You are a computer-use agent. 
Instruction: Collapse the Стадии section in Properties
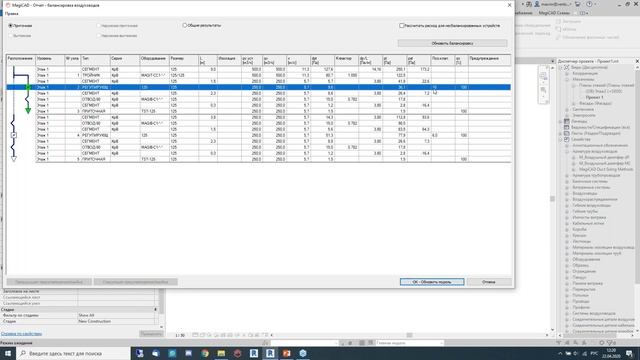[x=156, y=309]
